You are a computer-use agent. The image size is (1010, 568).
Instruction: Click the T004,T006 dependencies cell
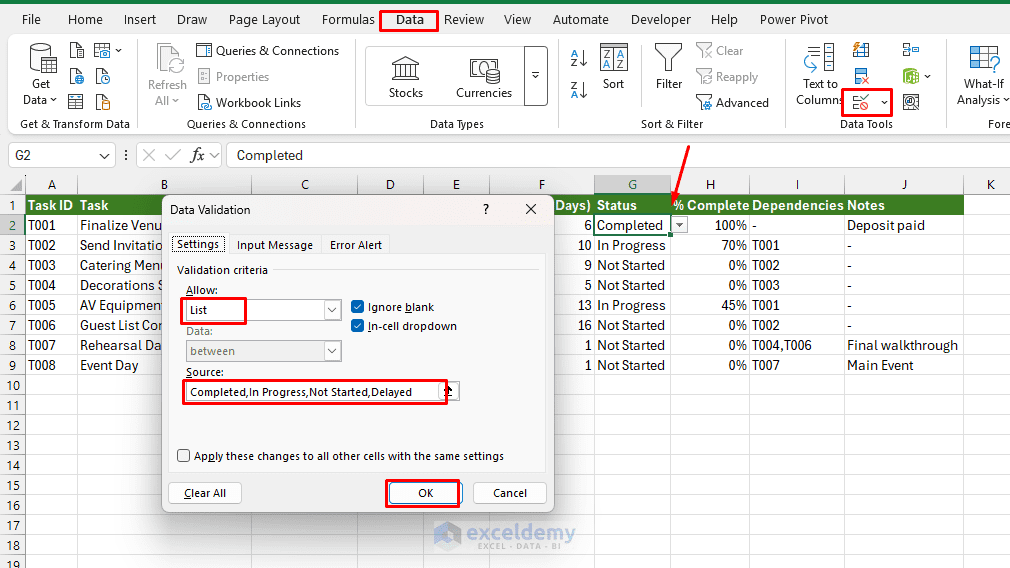(x=797, y=345)
